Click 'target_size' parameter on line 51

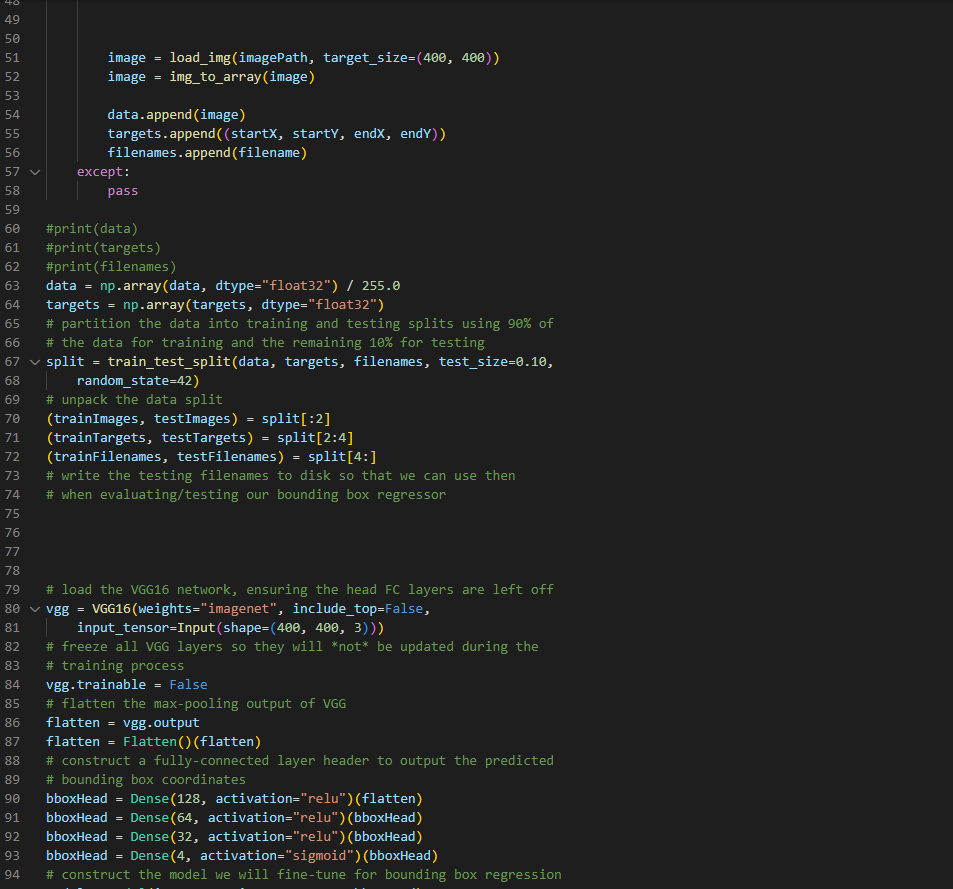pos(365,58)
